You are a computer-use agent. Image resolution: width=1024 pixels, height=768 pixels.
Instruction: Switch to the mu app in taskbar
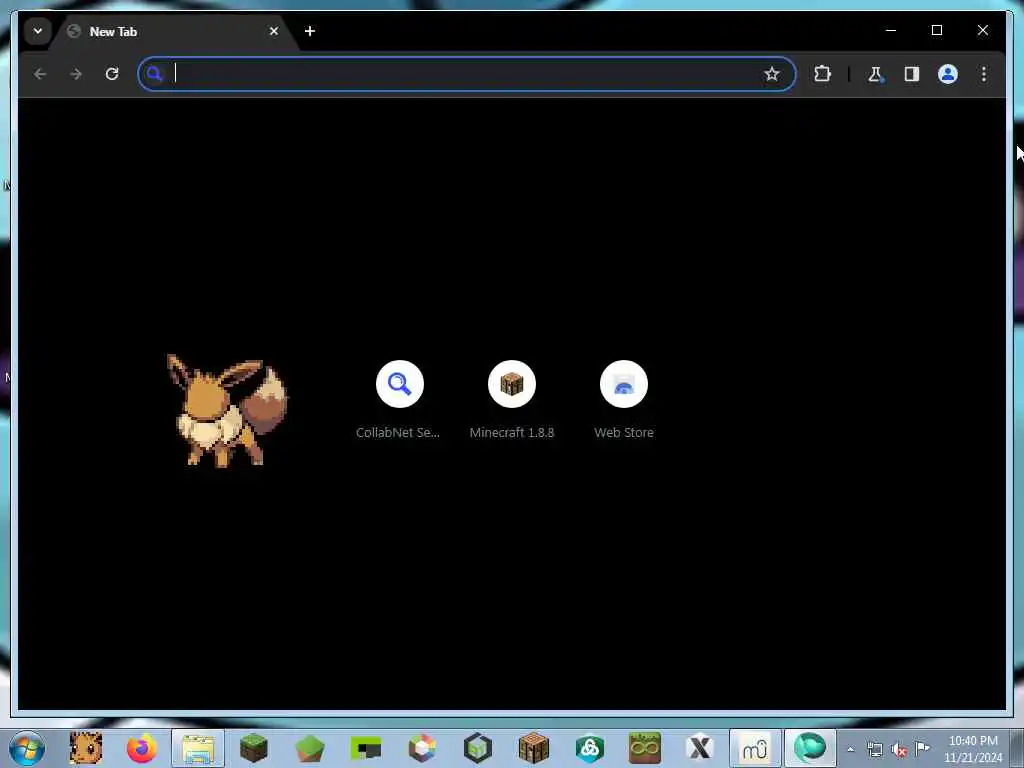click(x=755, y=748)
